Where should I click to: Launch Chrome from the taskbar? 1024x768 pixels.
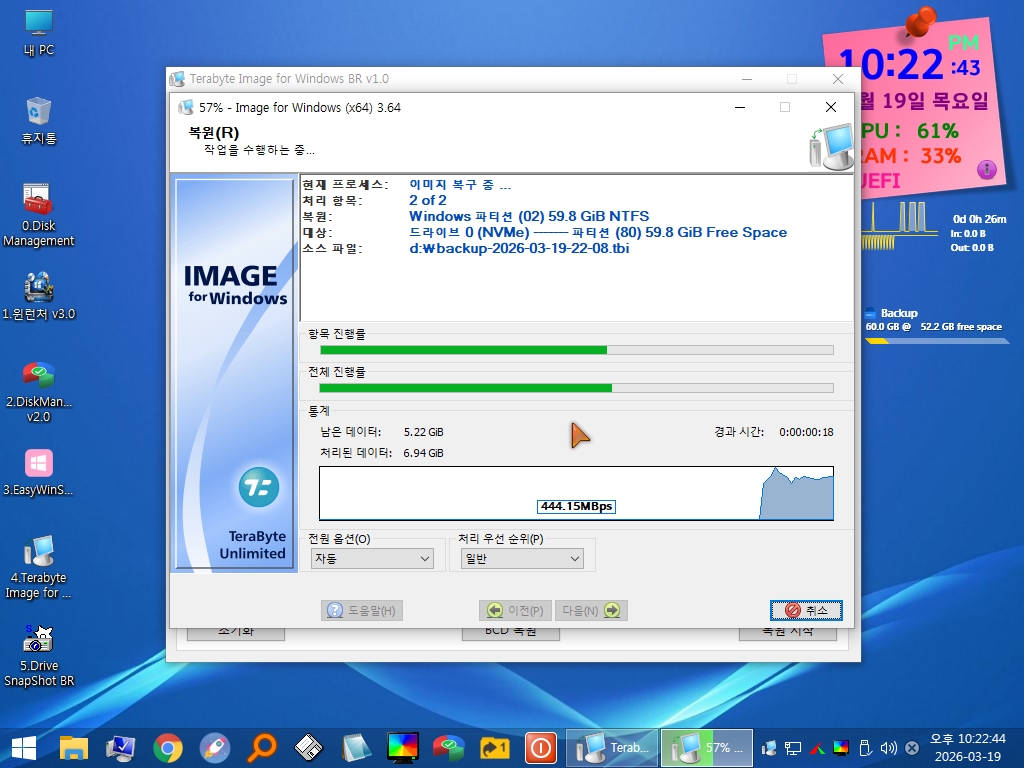(168, 748)
